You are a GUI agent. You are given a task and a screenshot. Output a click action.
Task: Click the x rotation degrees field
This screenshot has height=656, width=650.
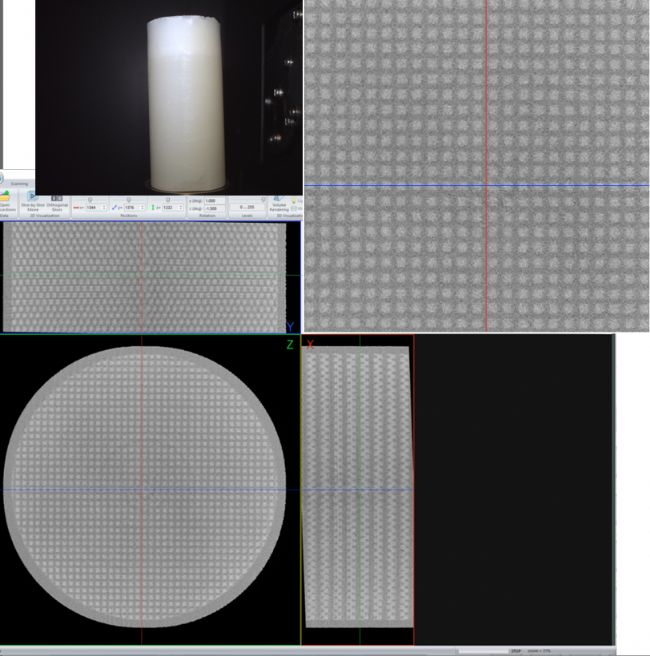[210, 201]
